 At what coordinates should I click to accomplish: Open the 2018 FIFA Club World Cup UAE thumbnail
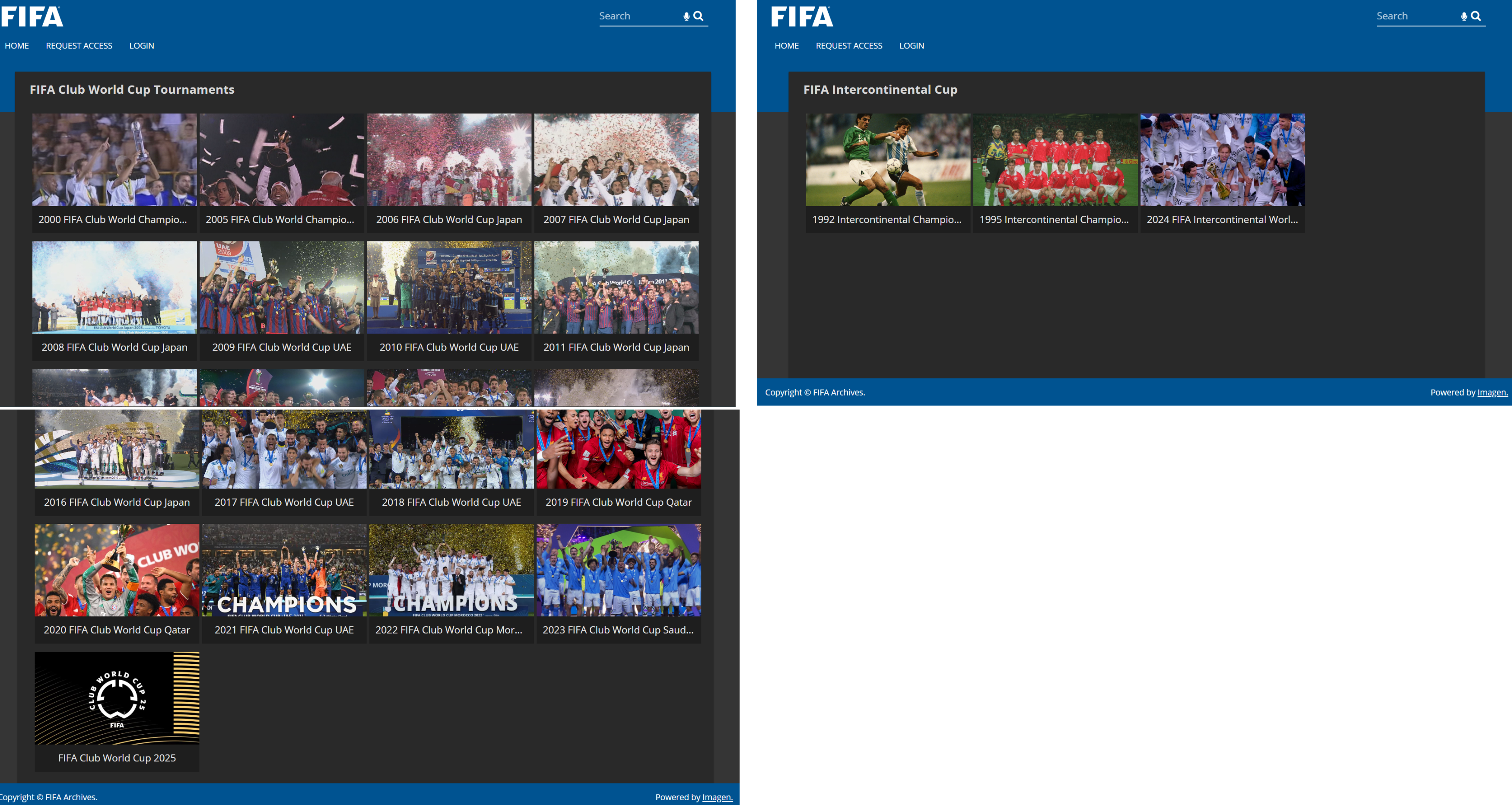pyautogui.click(x=451, y=450)
